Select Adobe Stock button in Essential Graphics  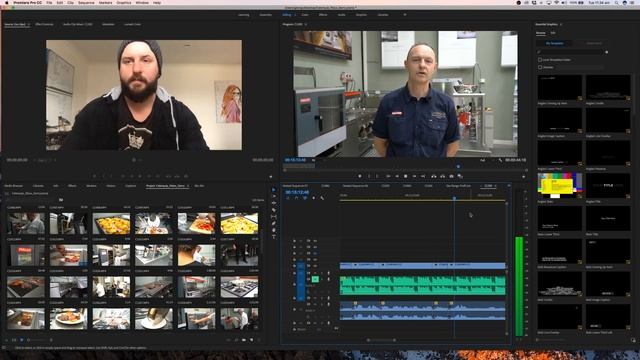594,43
